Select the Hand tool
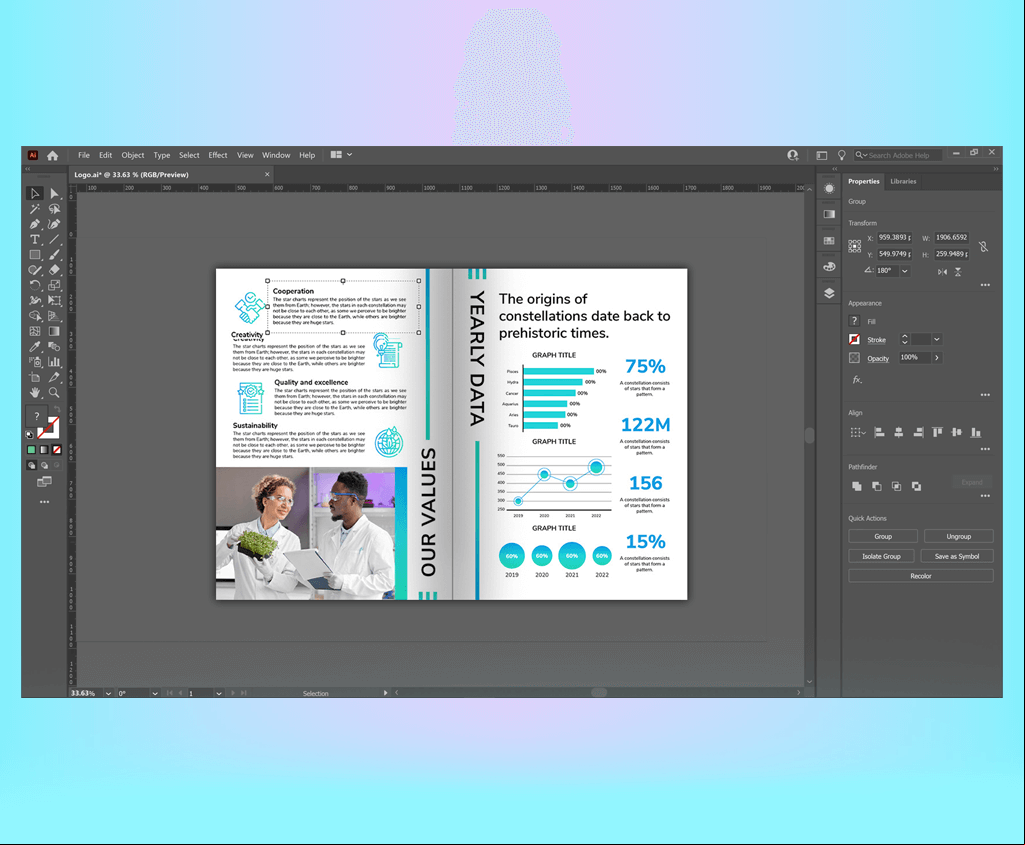1025x845 pixels. click(35, 393)
